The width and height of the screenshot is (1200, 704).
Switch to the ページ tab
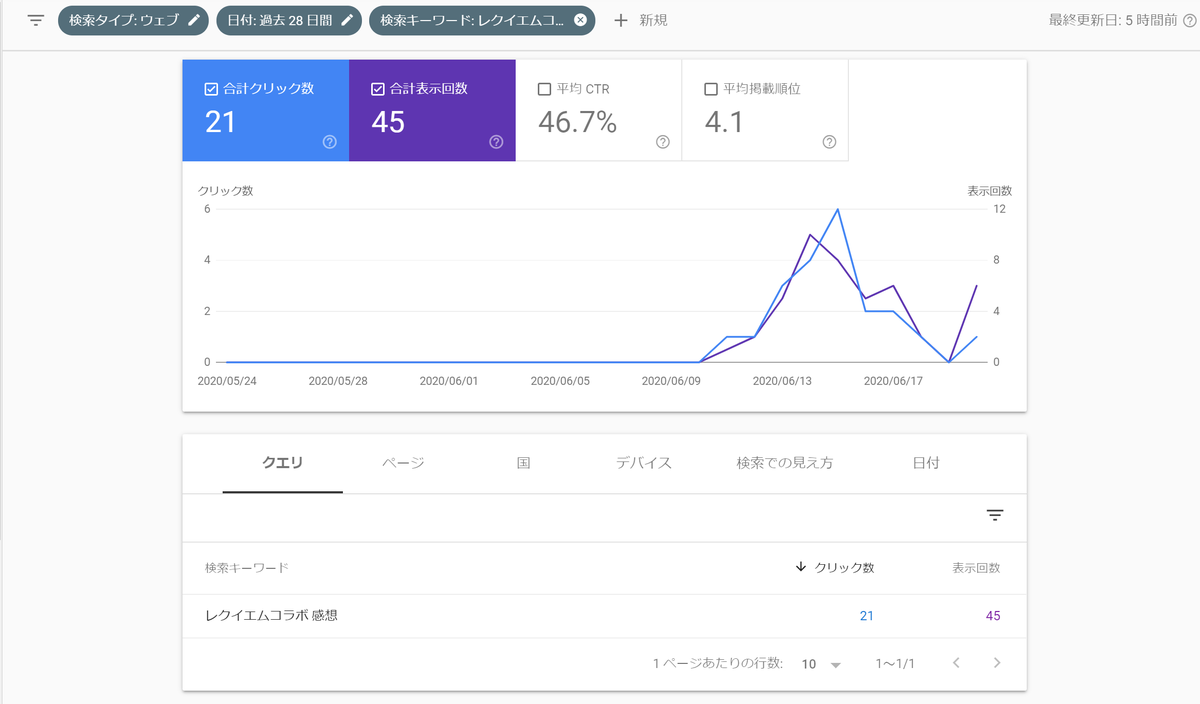click(x=403, y=463)
